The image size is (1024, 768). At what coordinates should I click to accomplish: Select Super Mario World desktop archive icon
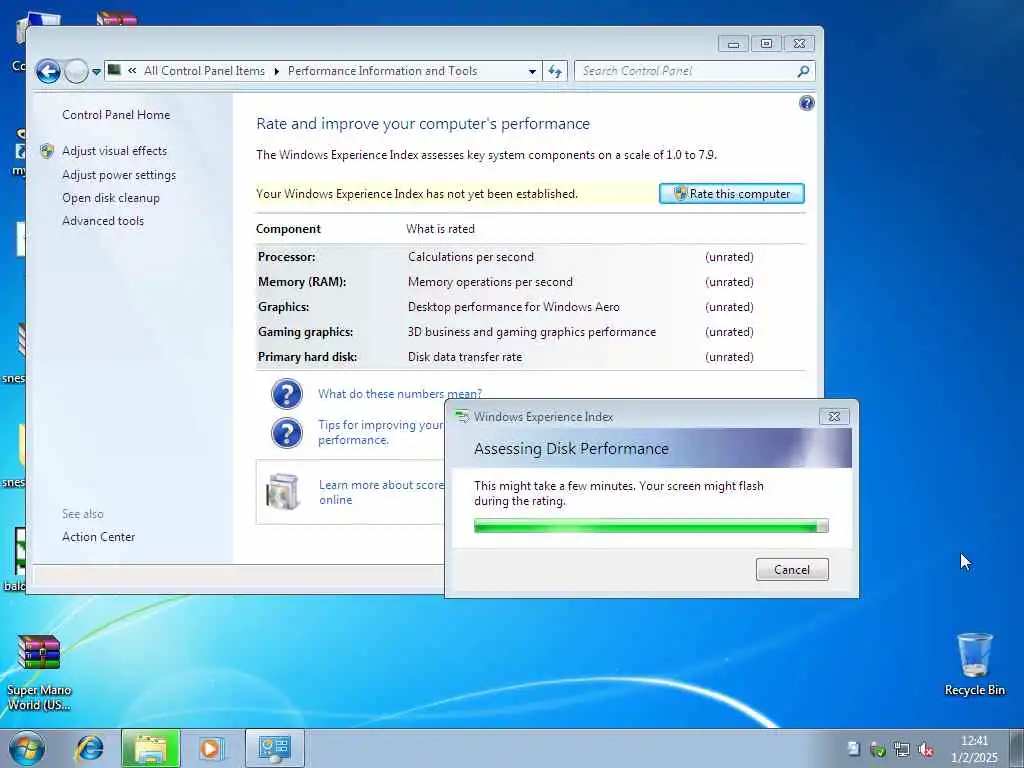point(39,673)
